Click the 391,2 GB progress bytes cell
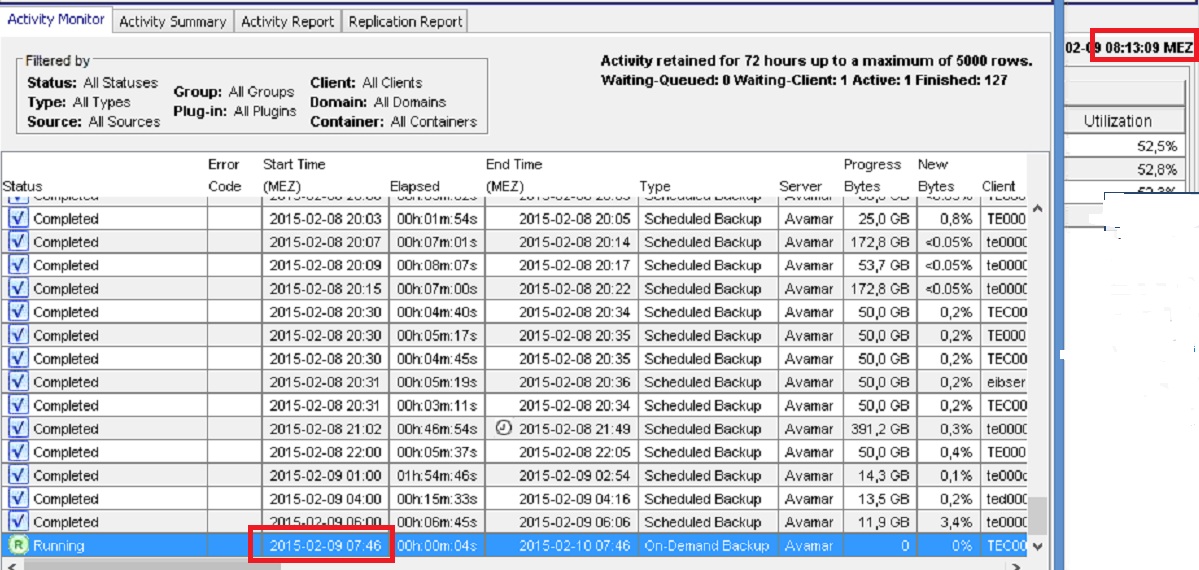The image size is (1199, 570). [879, 429]
